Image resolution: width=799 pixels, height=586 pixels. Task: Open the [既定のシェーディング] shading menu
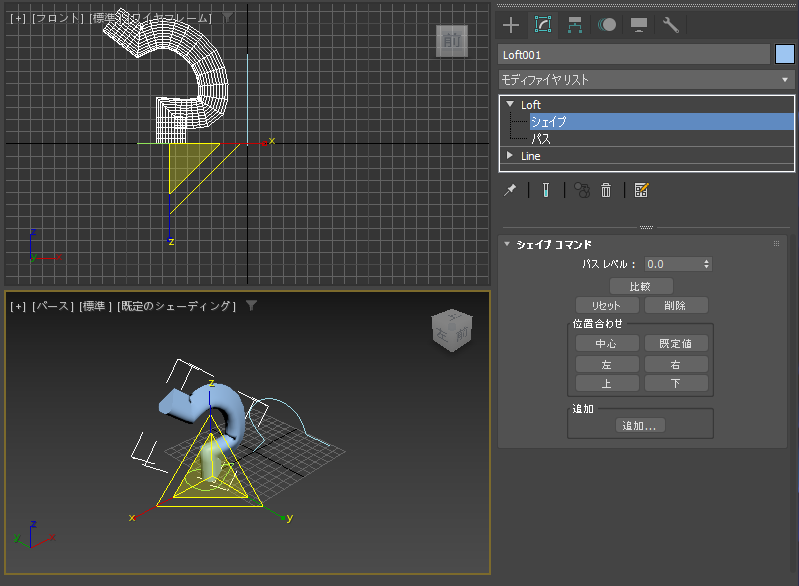pos(176,306)
